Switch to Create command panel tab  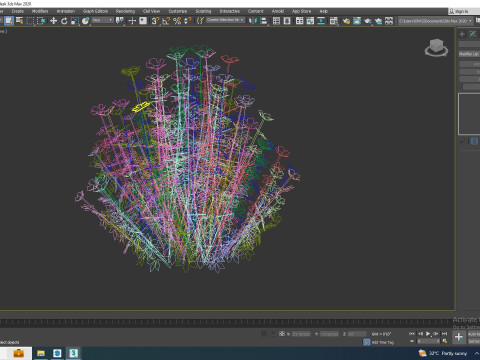point(462,34)
